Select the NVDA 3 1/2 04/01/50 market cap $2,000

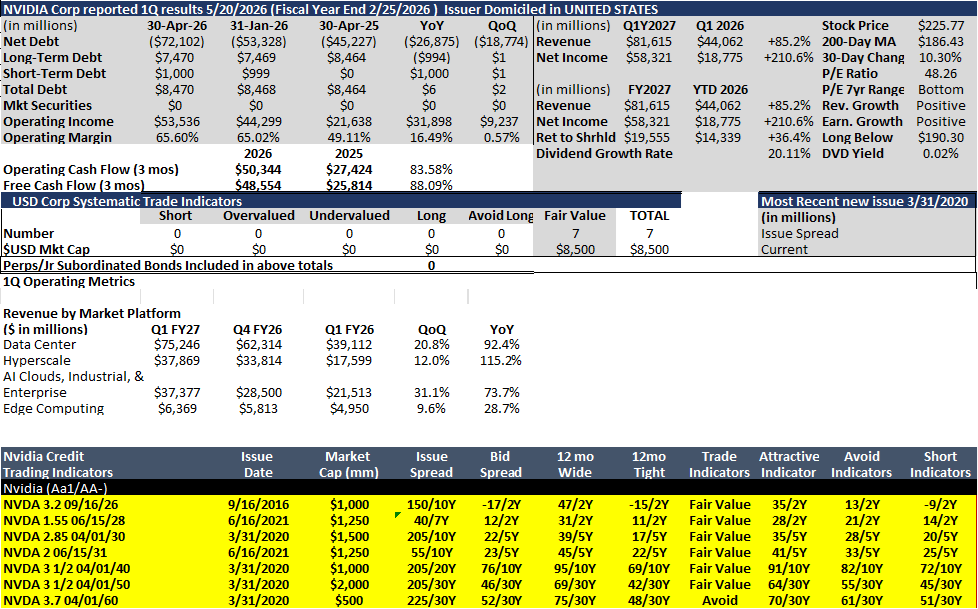coord(350,585)
